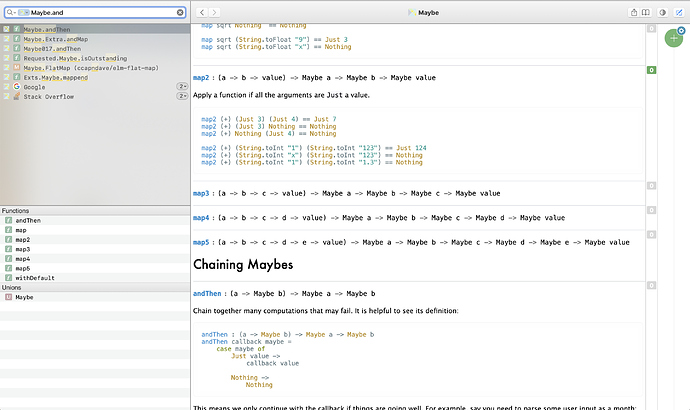
Task: Open the search magnifier options dropdown
Action: 11,12
